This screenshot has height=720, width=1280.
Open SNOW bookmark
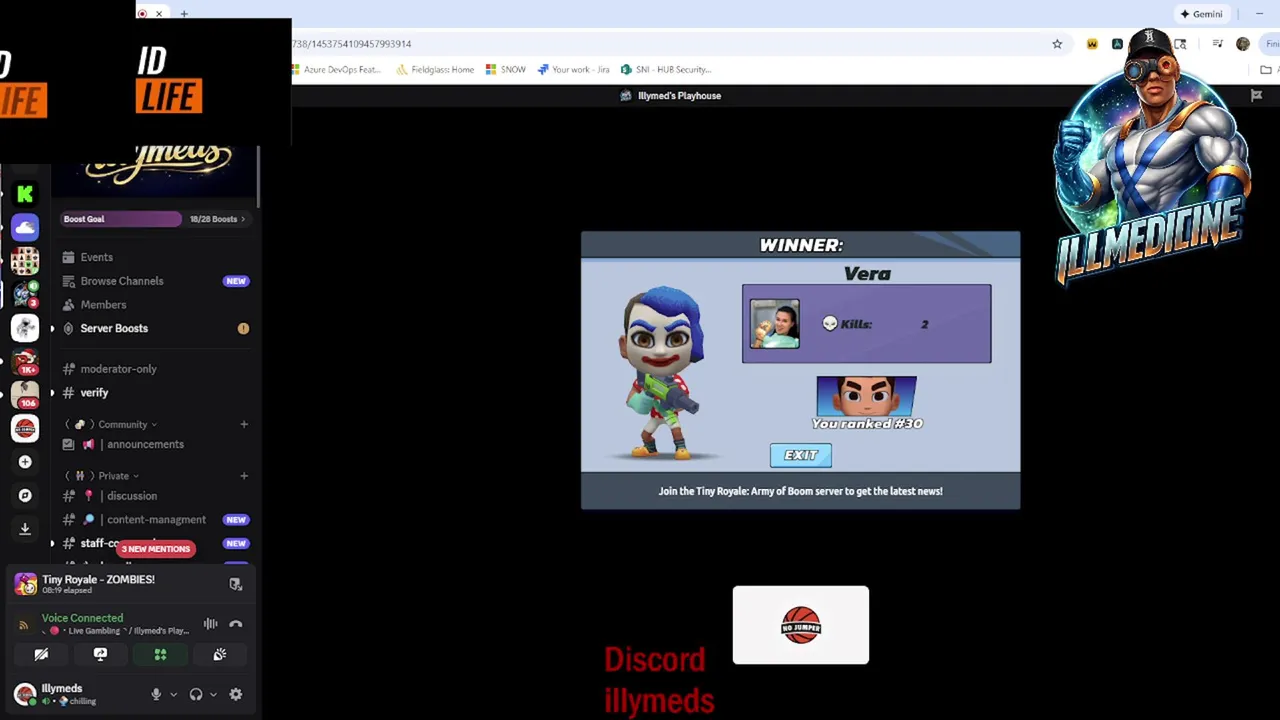point(506,70)
